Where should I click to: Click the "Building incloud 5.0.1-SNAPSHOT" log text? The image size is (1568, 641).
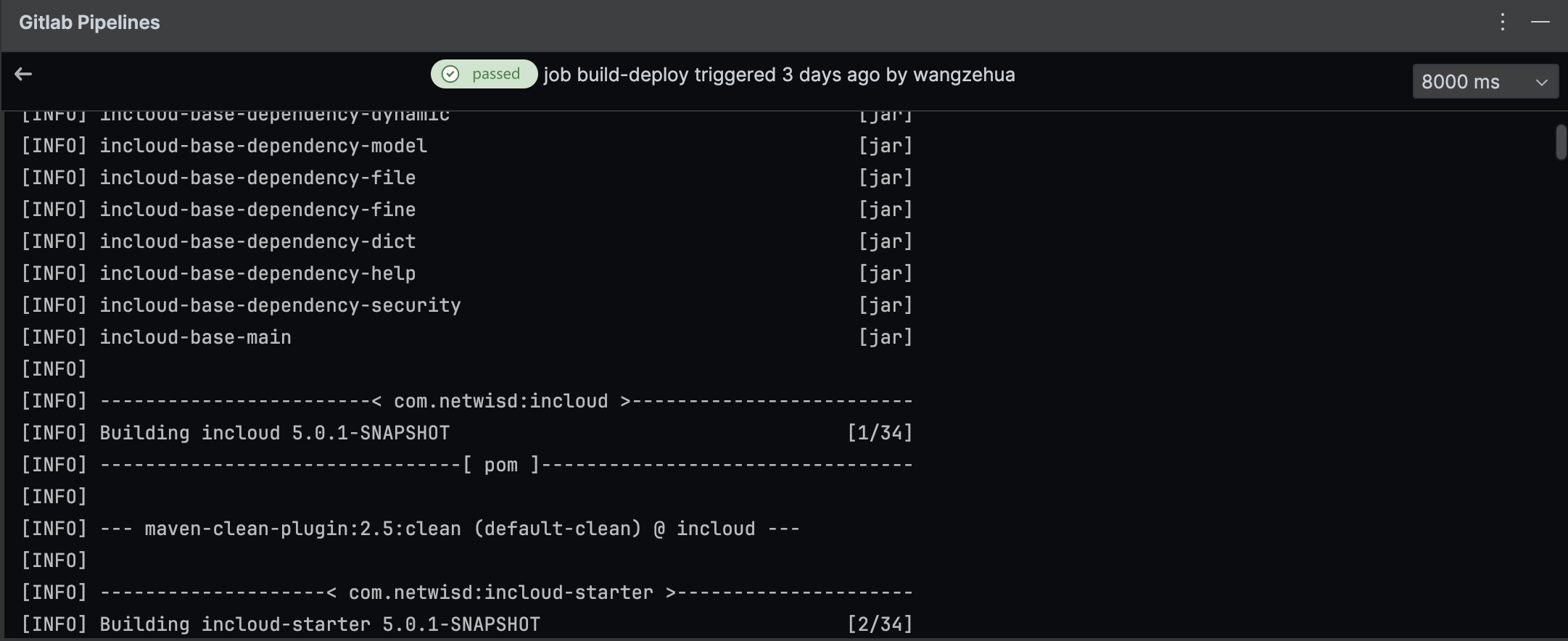(x=274, y=433)
